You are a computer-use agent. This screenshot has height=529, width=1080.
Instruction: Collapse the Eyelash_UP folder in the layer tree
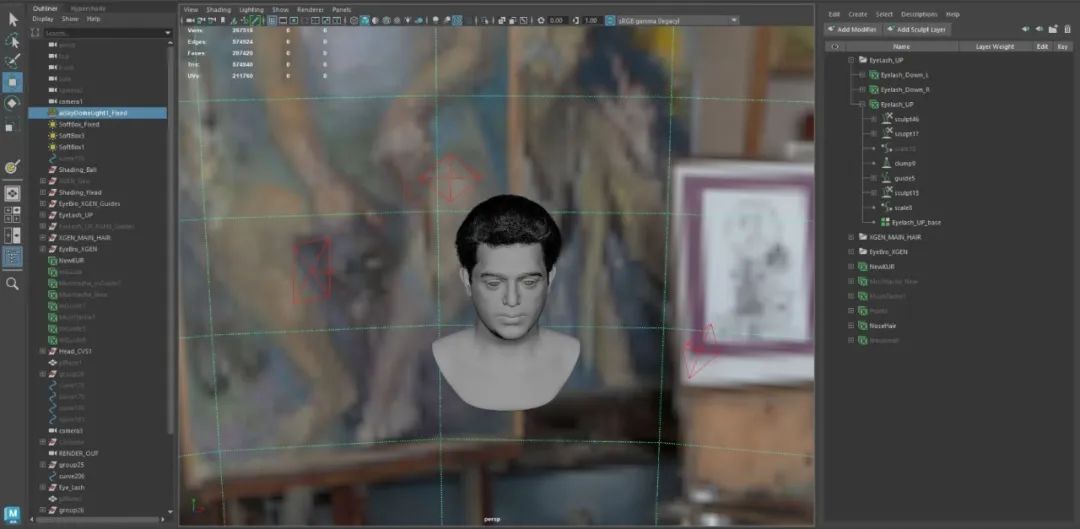(851, 61)
